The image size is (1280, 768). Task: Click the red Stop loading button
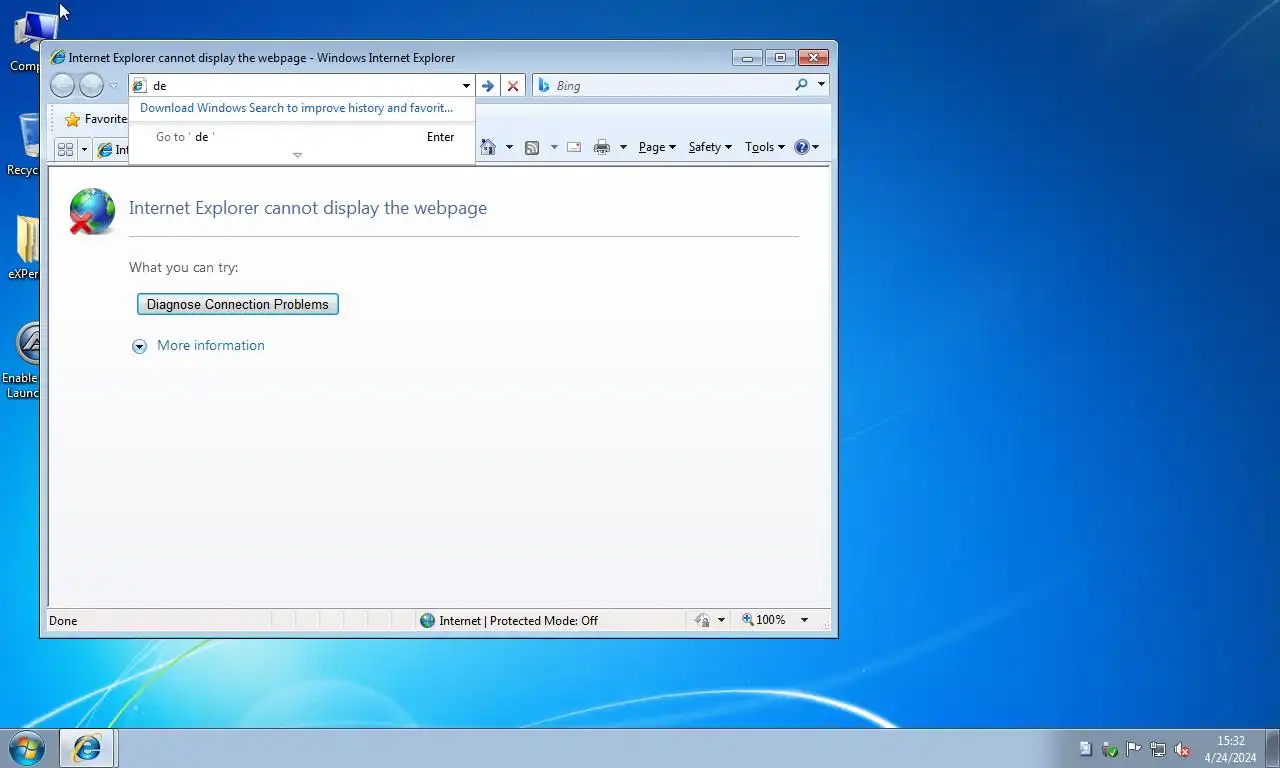[x=513, y=86]
